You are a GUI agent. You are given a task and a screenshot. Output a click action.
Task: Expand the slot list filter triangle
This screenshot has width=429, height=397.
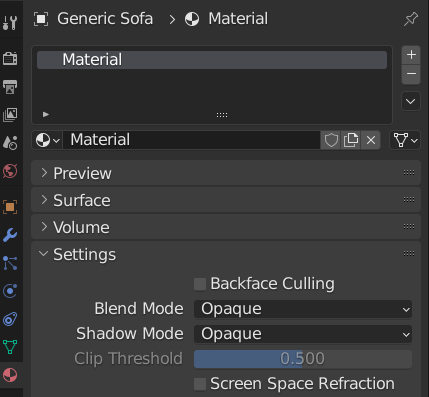point(46,114)
